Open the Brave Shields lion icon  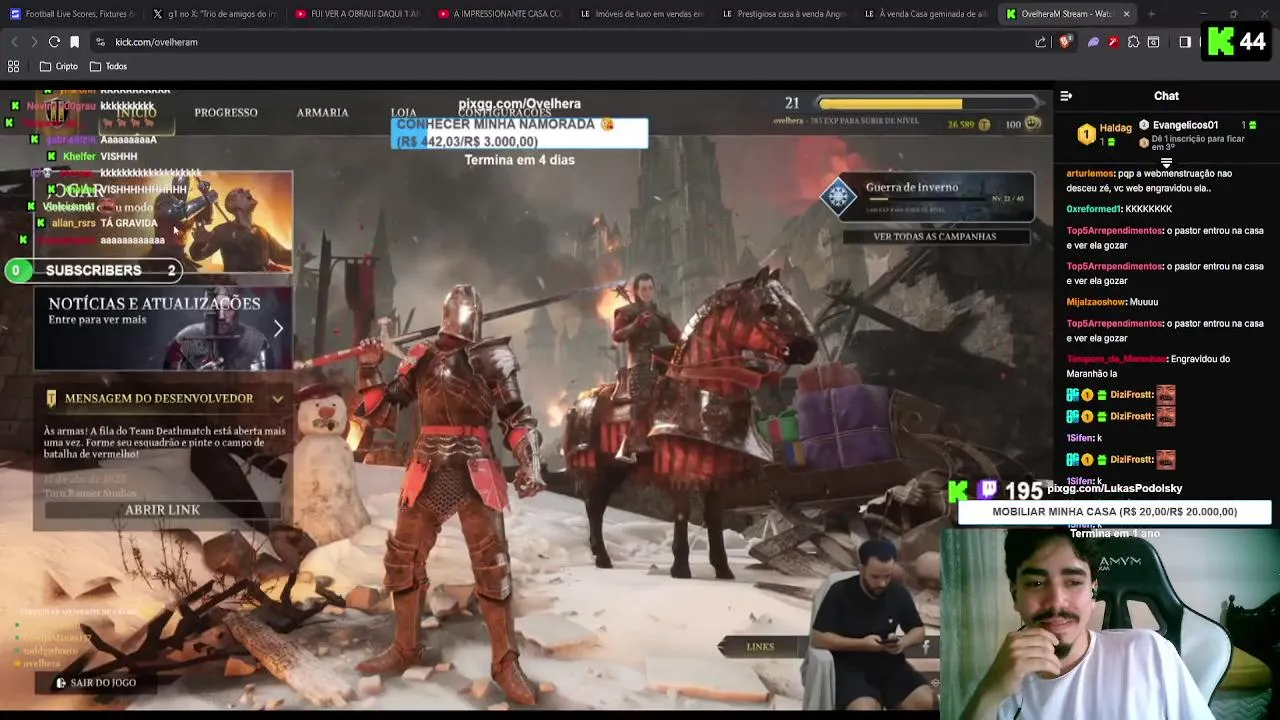[x=1065, y=42]
